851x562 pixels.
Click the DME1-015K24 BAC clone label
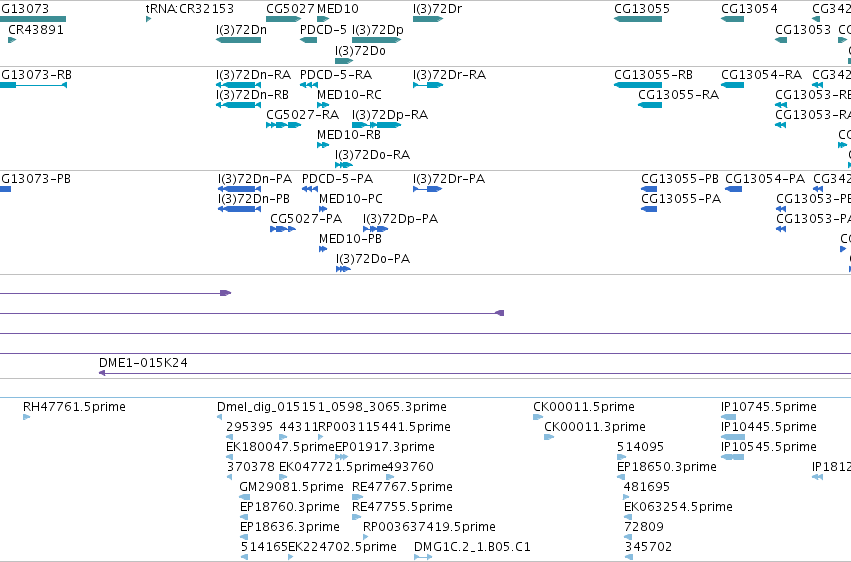point(143,363)
